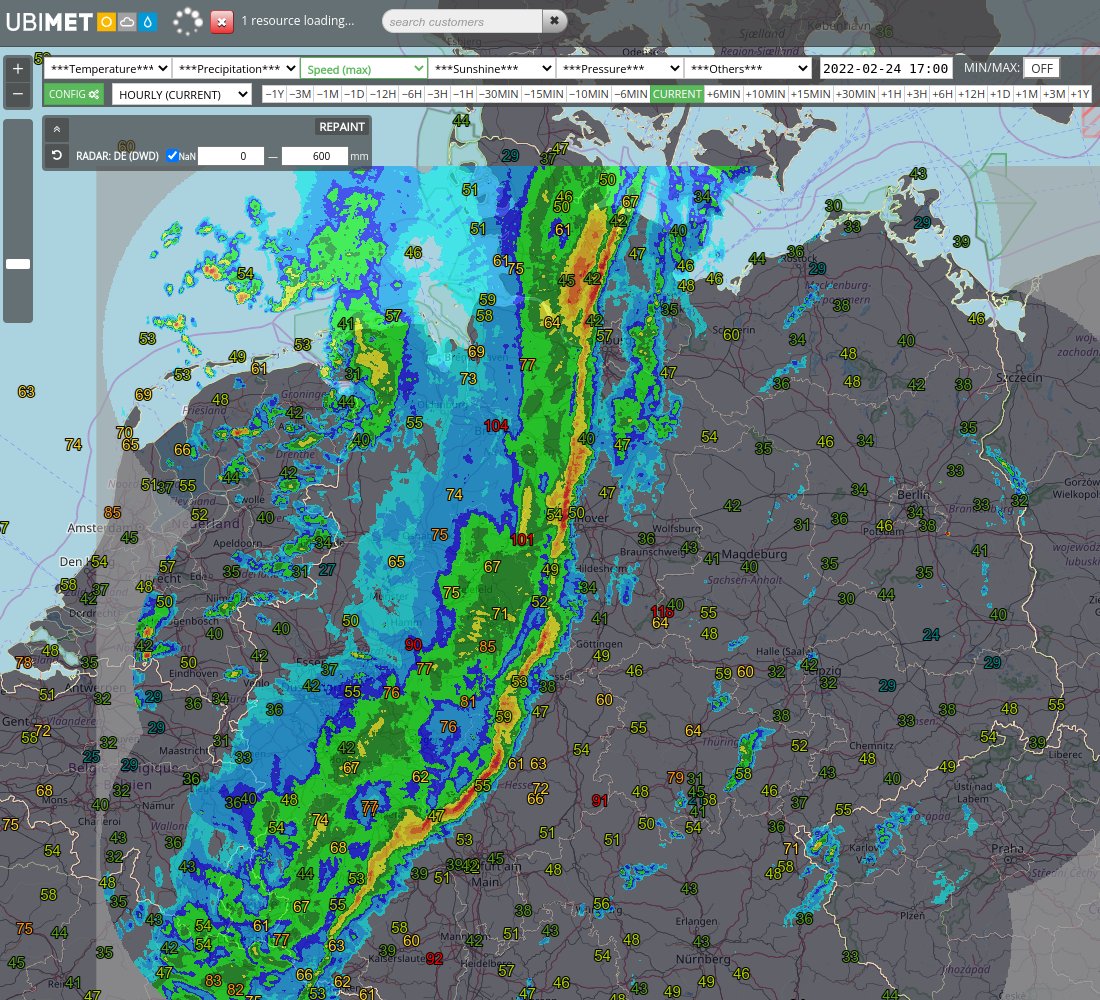
Task: Click the blue water drop icon
Action: pyautogui.click(x=147, y=22)
